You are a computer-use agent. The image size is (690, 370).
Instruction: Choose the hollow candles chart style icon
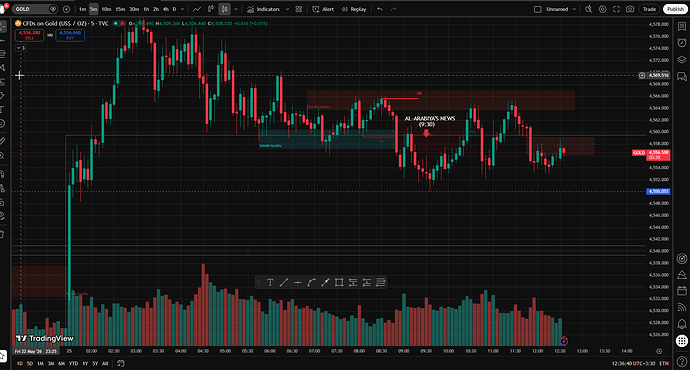211,9
